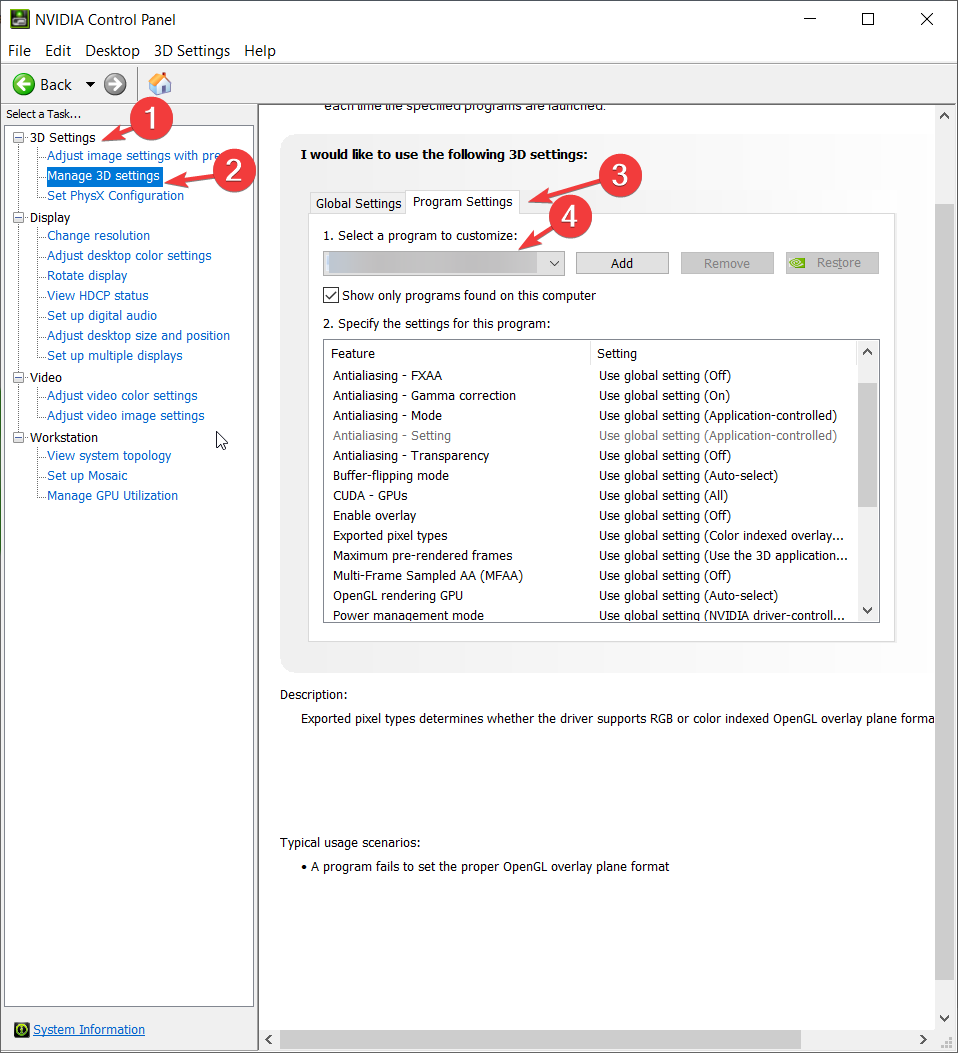
Task: Collapse the Display tree node
Action: (x=19, y=218)
